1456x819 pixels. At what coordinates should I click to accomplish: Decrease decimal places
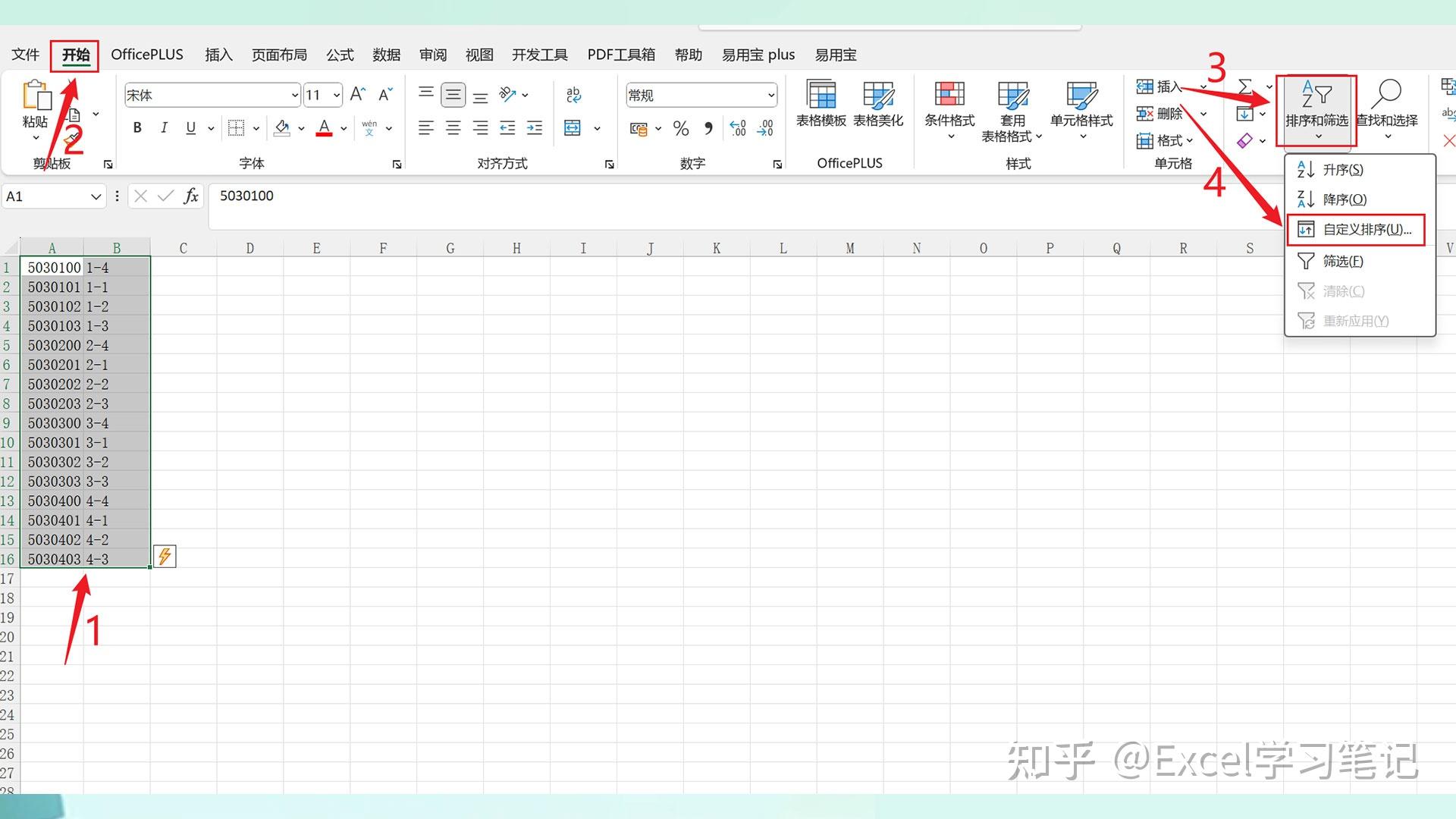(765, 128)
